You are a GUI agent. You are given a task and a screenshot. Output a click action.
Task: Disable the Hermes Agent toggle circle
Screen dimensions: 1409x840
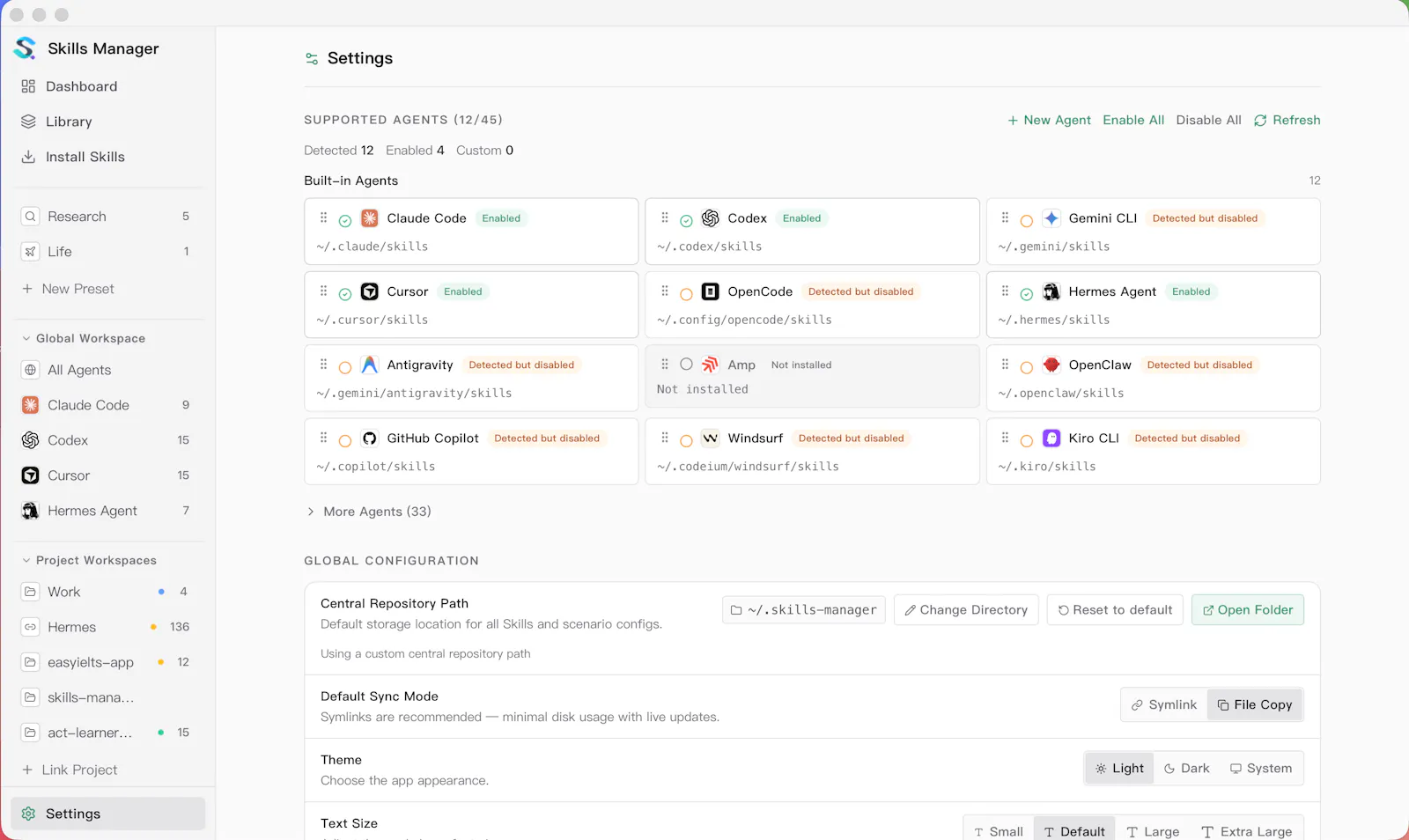pyautogui.click(x=1027, y=294)
